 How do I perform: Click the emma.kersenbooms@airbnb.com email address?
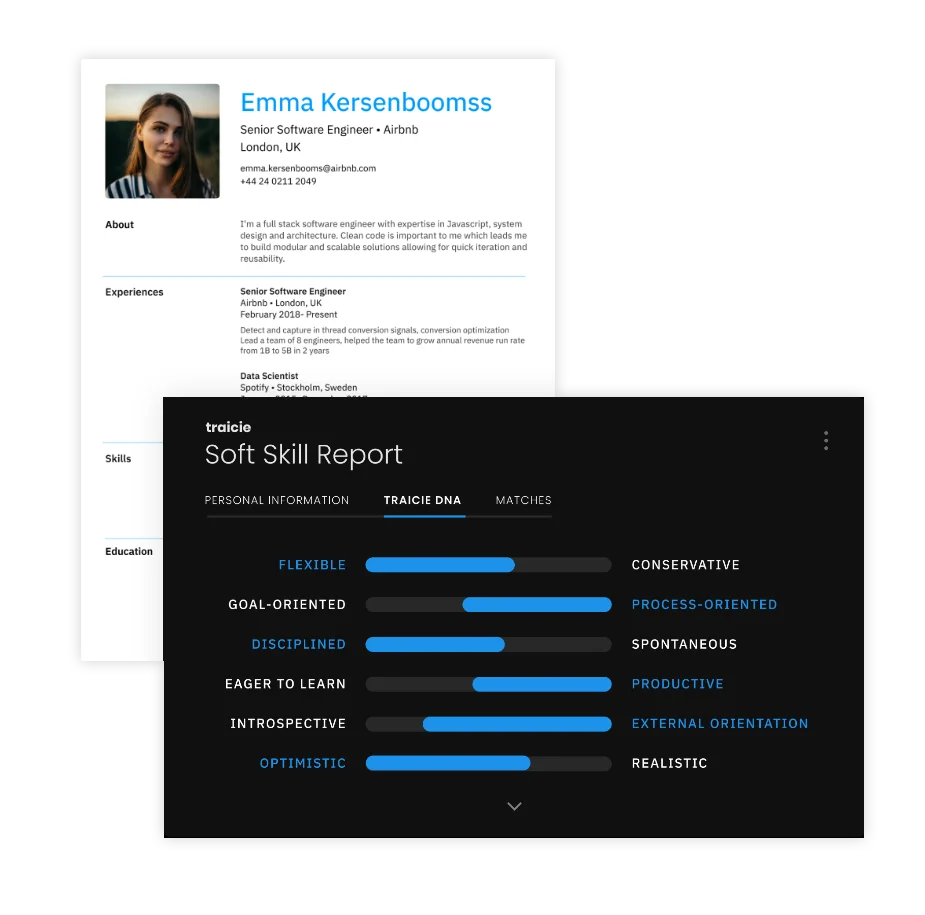[308, 168]
